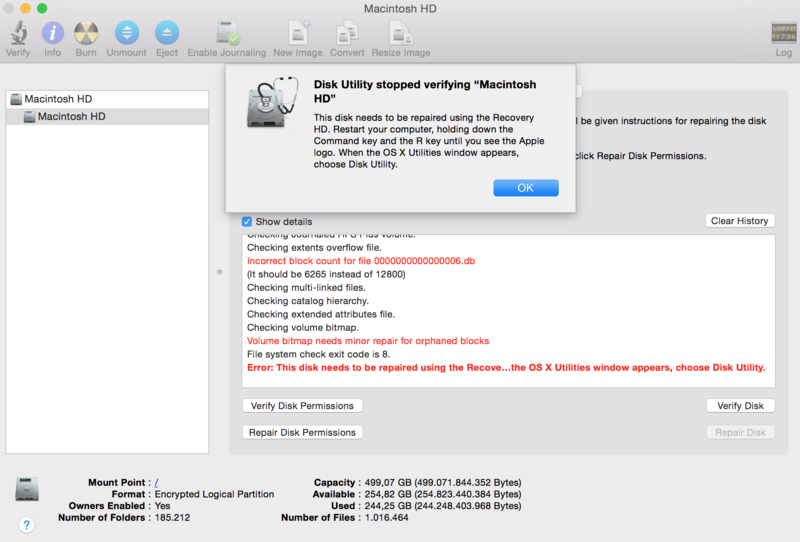The width and height of the screenshot is (800, 542).
Task: Click the Verify microscope toolbar icon
Action: pos(19,33)
